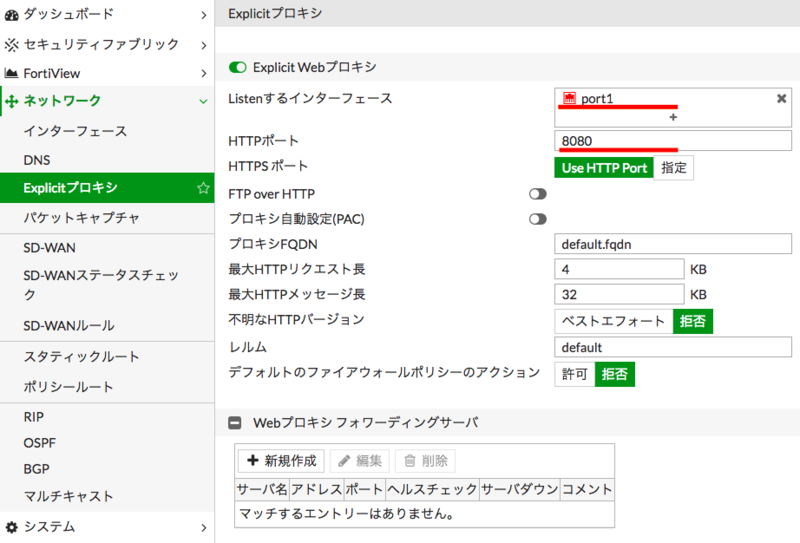Open BGP menu item
The width and height of the screenshot is (800, 543).
(107, 469)
